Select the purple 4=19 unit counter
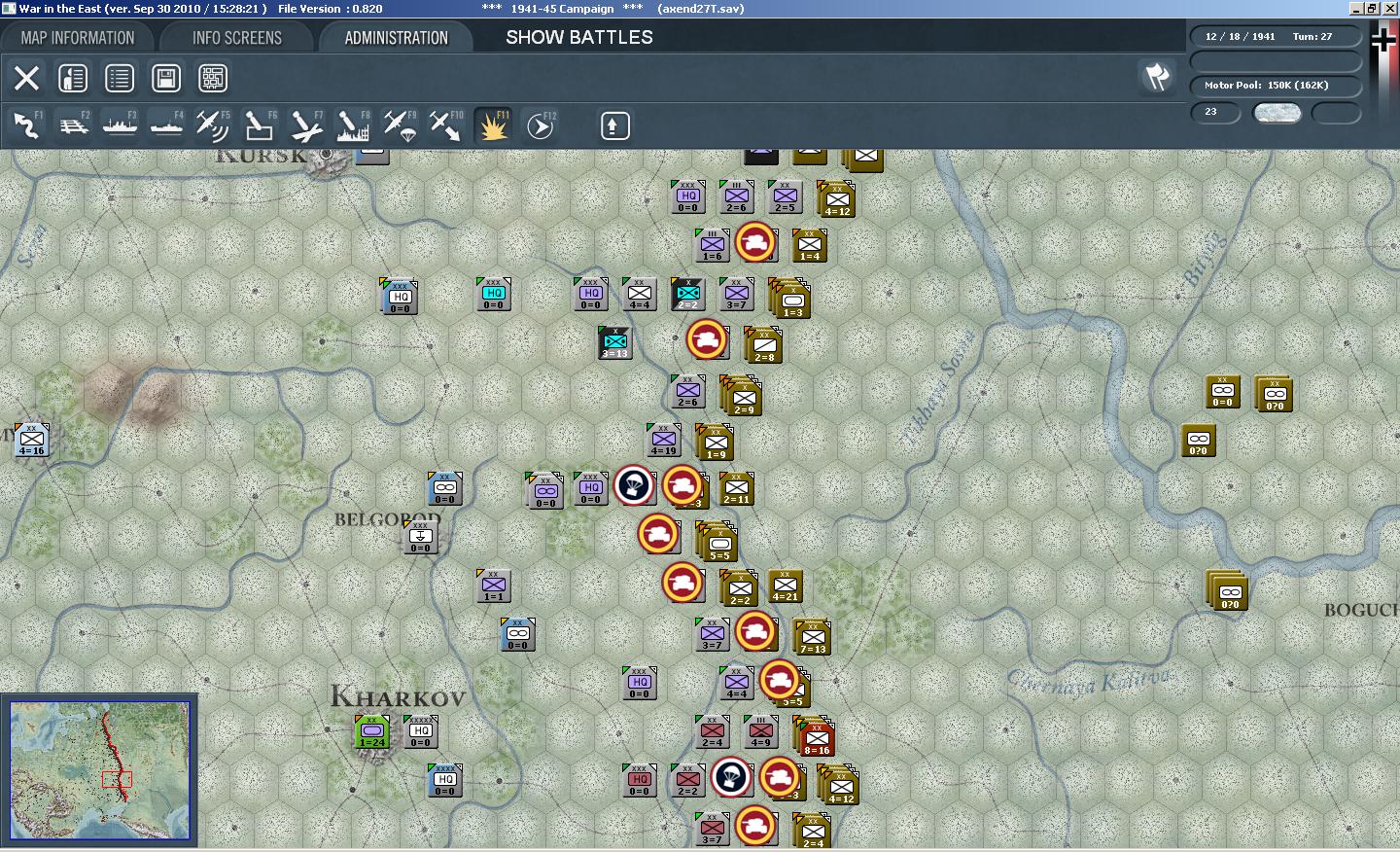Image resolution: width=1400 pixels, height=852 pixels. point(663,441)
